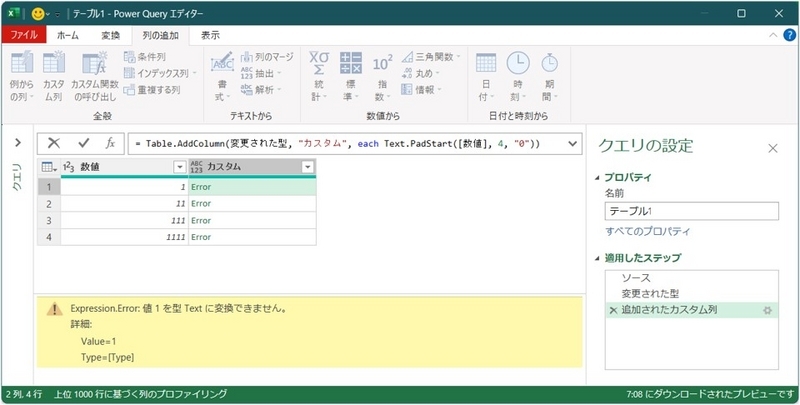The height and width of the screenshot is (405, 800).
Task: Close the クエリの設定 pane
Action: 773,148
